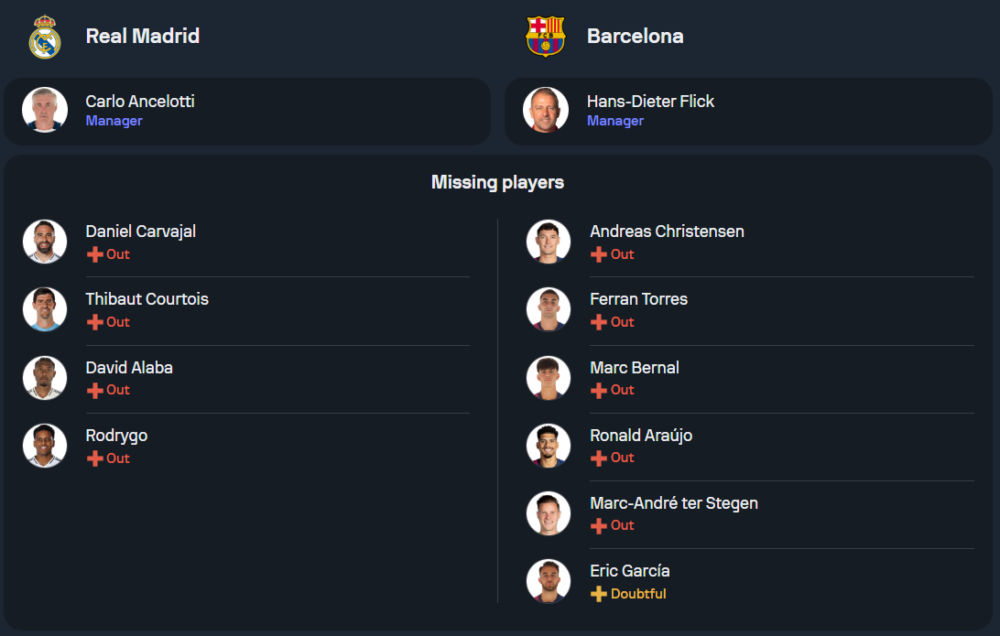Image resolution: width=1000 pixels, height=636 pixels.
Task: Open Carlo Ancelotti's manager photo
Action: coord(45,110)
